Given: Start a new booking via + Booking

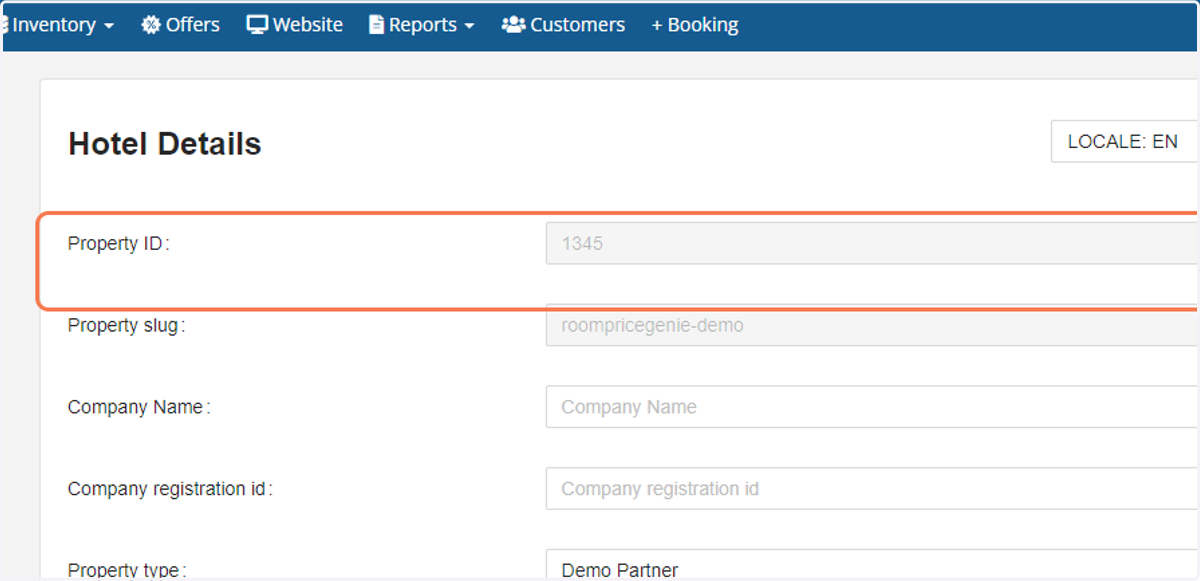Looking at the screenshot, I should pos(695,25).
